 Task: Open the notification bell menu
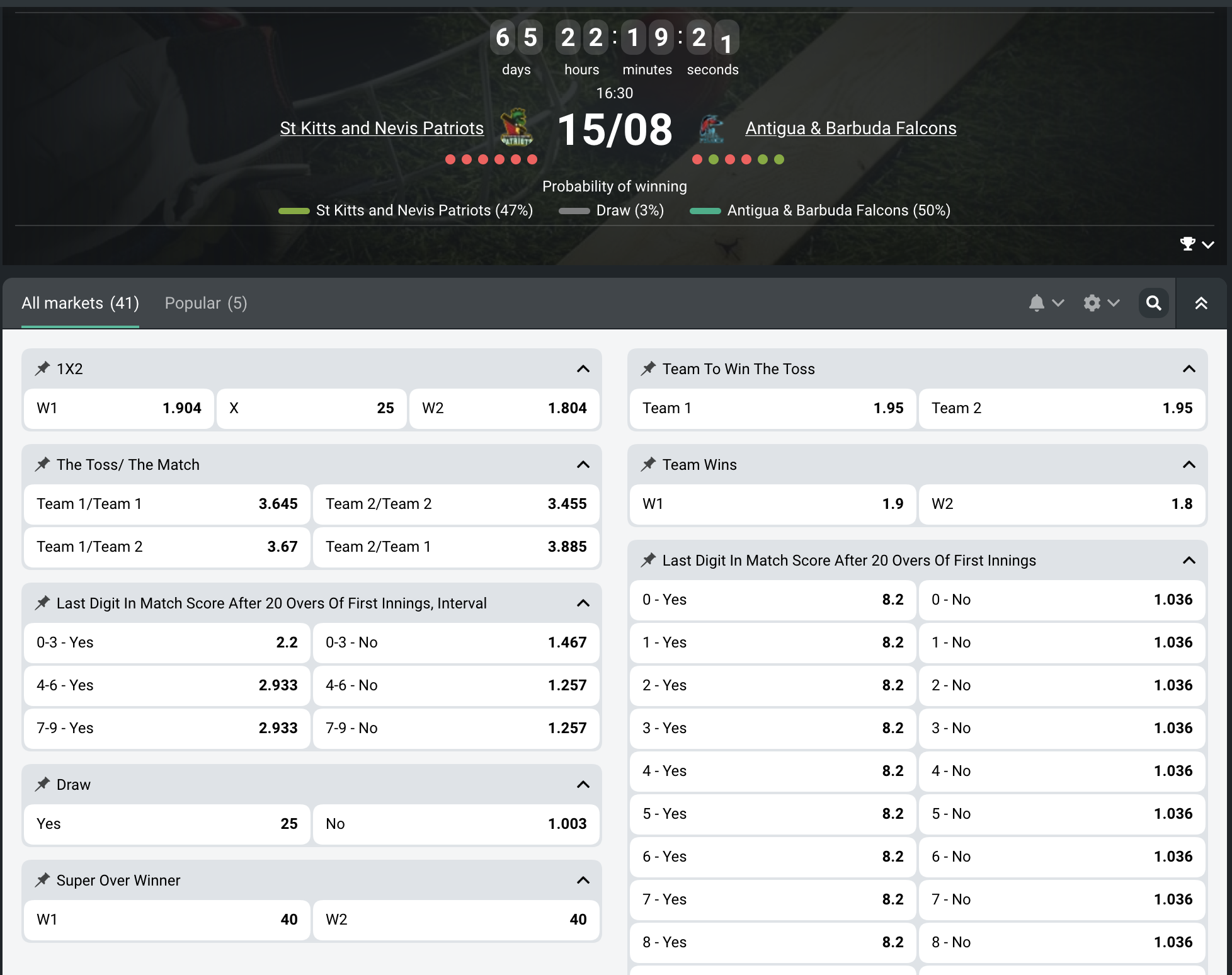pyautogui.click(x=1046, y=303)
